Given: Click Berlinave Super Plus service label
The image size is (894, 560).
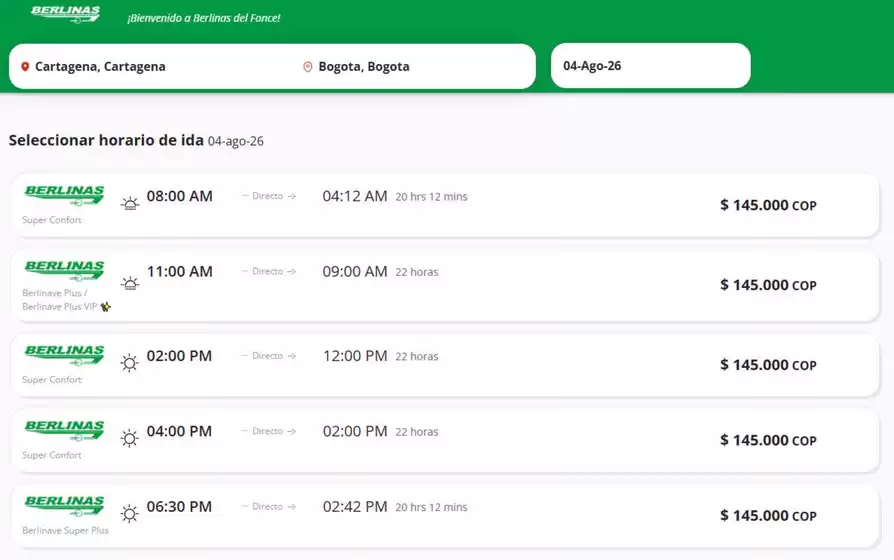Looking at the screenshot, I should (x=65, y=530).
